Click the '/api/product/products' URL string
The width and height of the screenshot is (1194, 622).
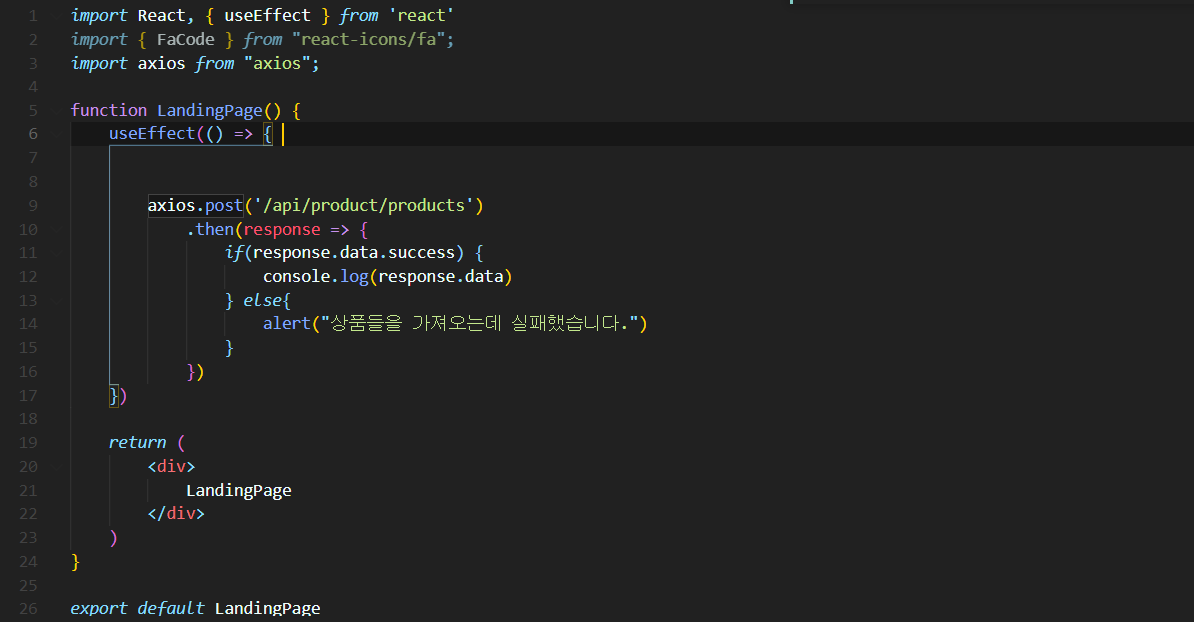[x=364, y=206]
